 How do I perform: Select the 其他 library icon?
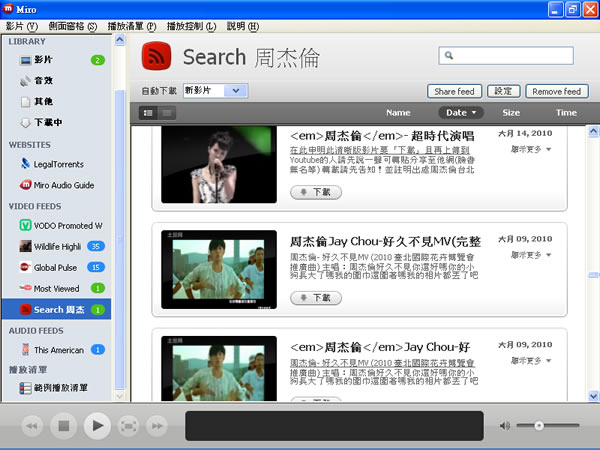pyautogui.click(x=26, y=102)
